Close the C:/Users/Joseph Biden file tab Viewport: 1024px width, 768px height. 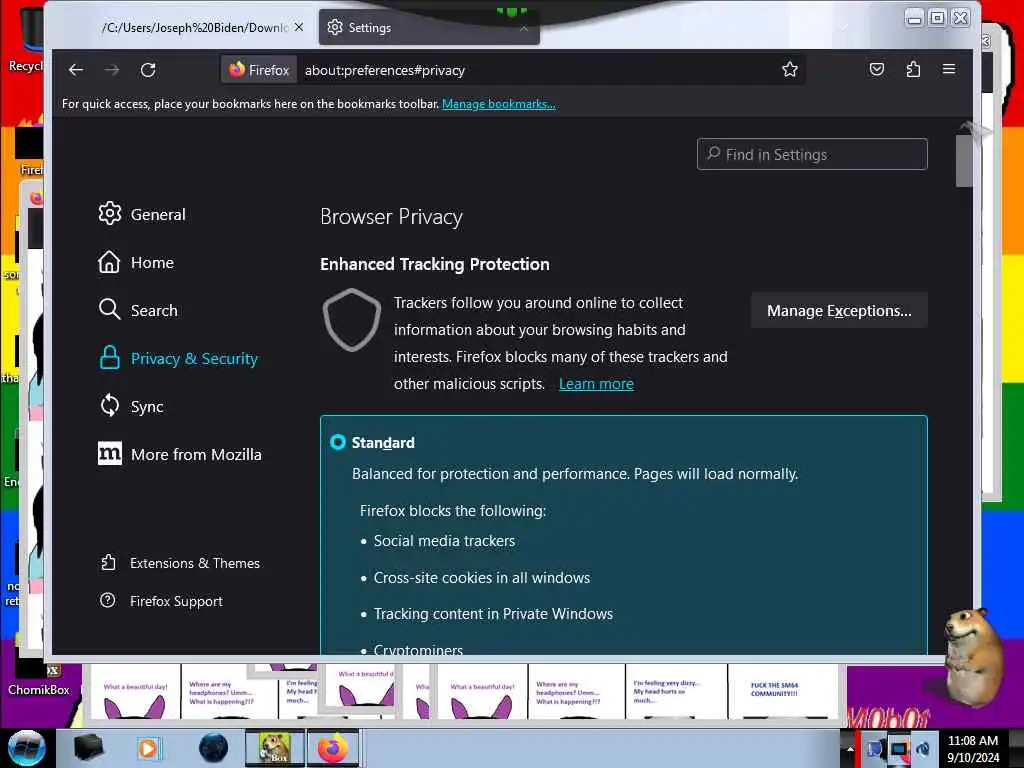click(x=298, y=27)
